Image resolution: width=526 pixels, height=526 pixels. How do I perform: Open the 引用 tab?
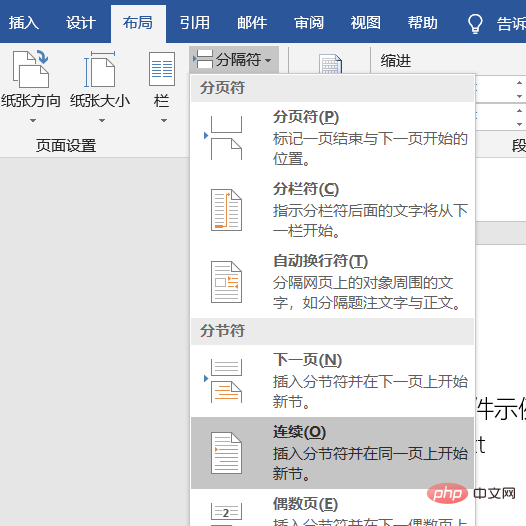click(x=195, y=23)
